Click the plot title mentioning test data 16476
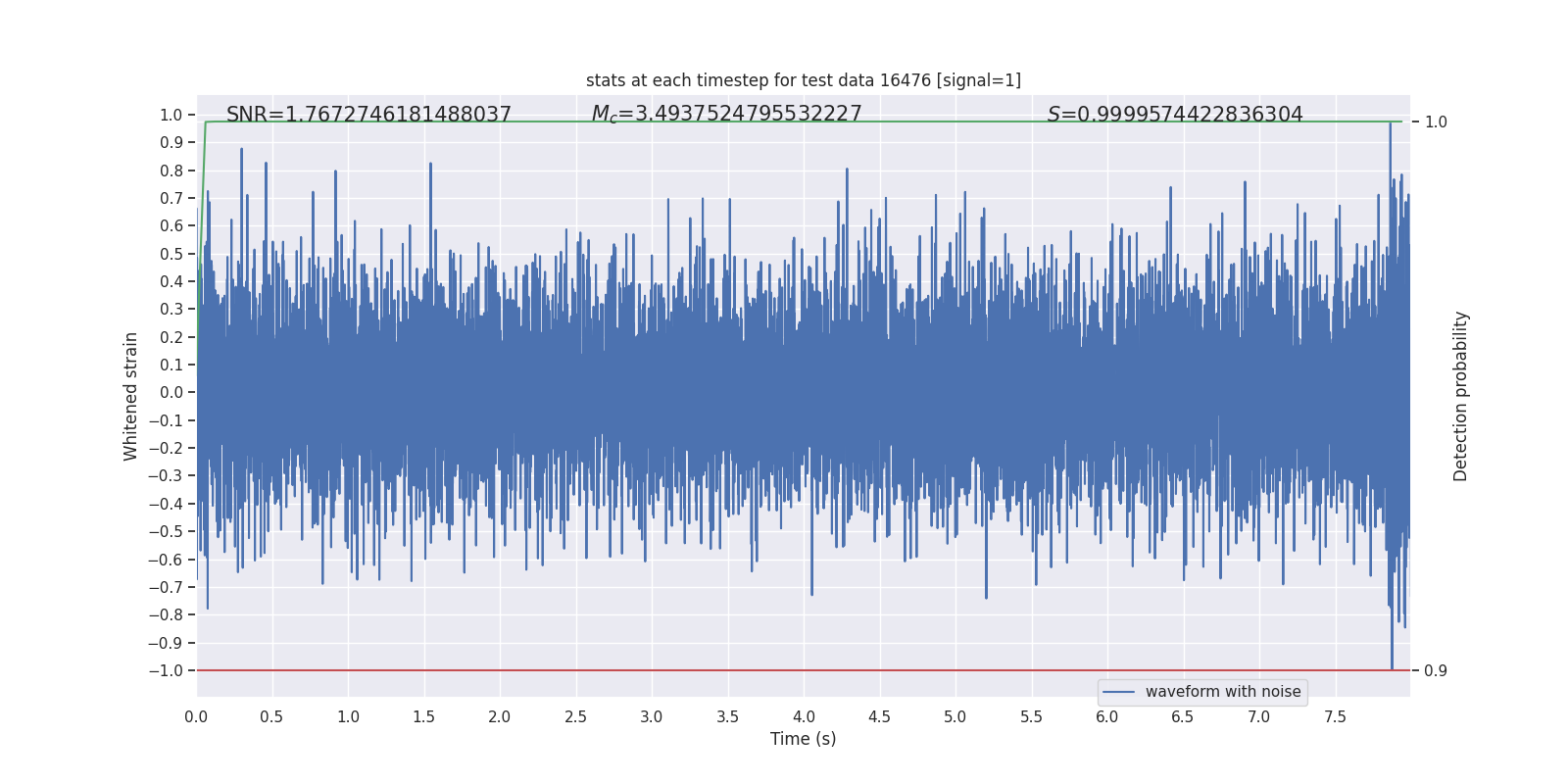1568x784 pixels. (x=803, y=80)
